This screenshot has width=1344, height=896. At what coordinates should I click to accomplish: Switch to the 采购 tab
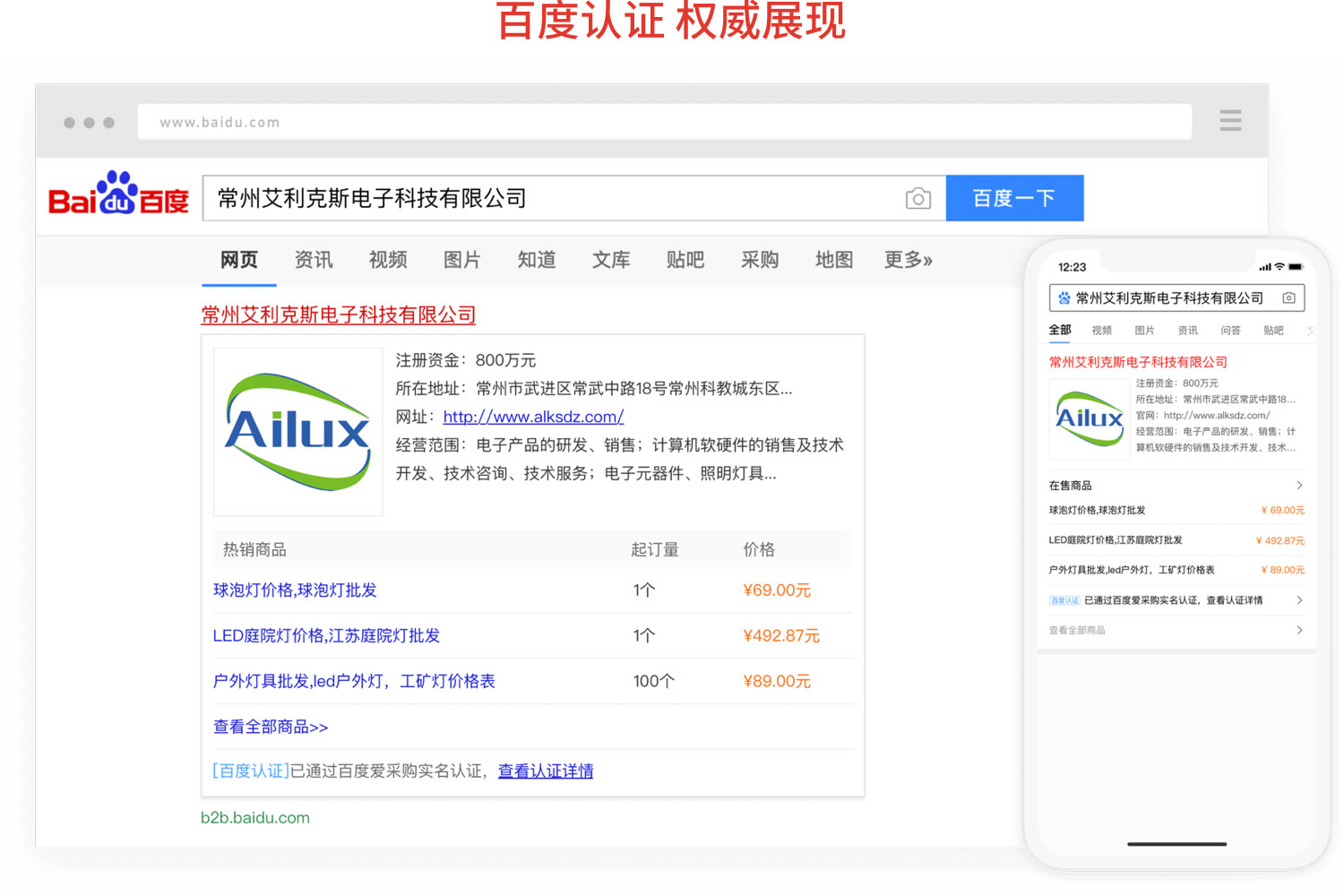pyautogui.click(x=759, y=260)
